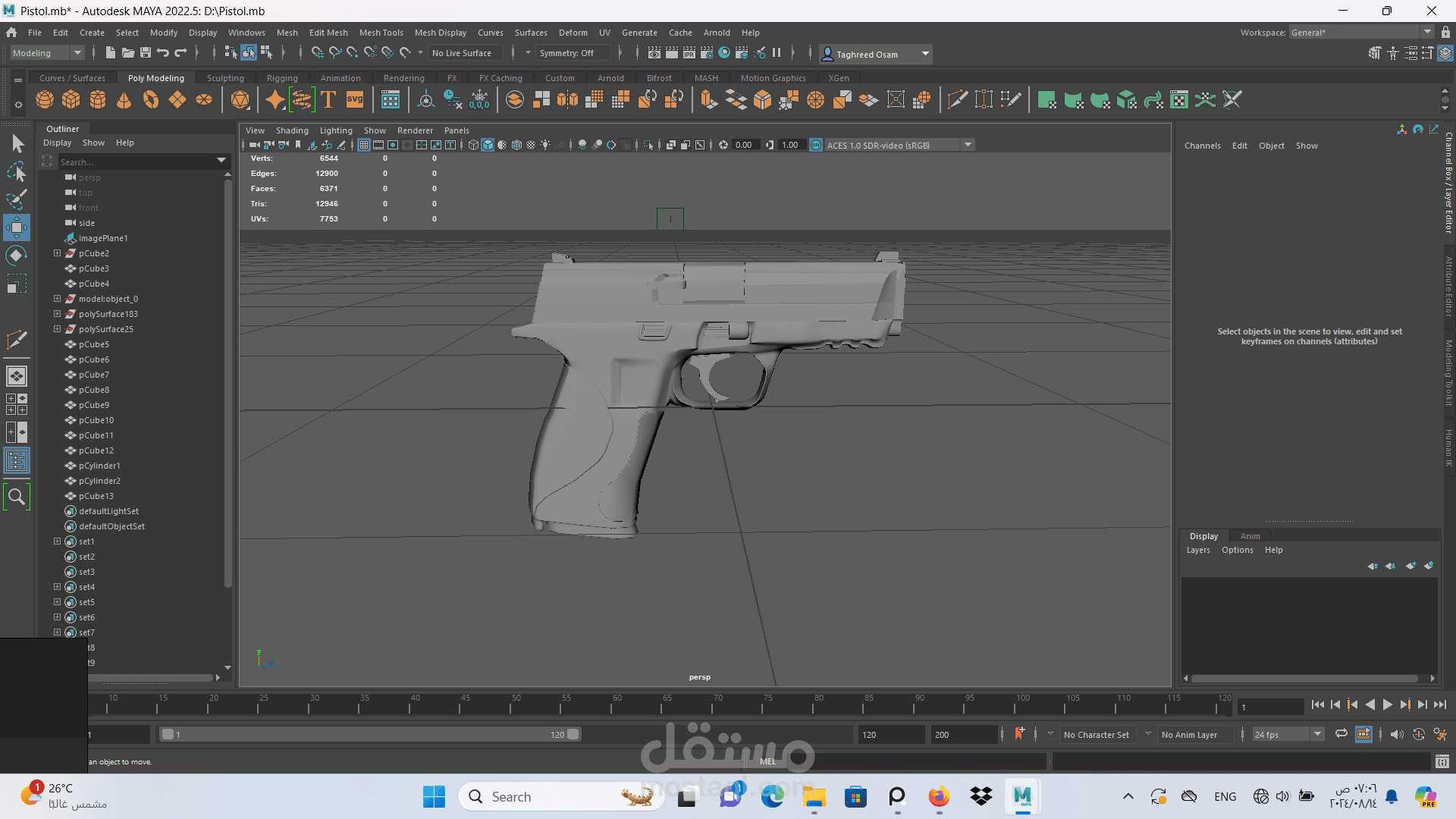Click the SVG import shelf icon
1456x819 pixels.
point(355,100)
